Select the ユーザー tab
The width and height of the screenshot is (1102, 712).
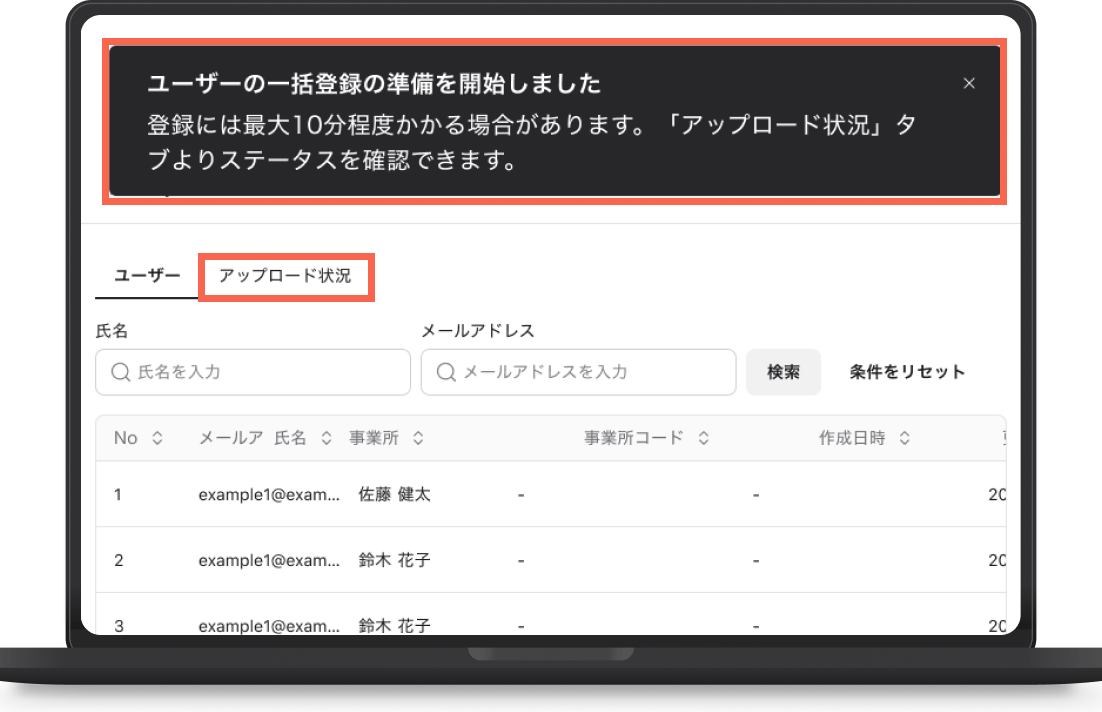click(x=147, y=276)
